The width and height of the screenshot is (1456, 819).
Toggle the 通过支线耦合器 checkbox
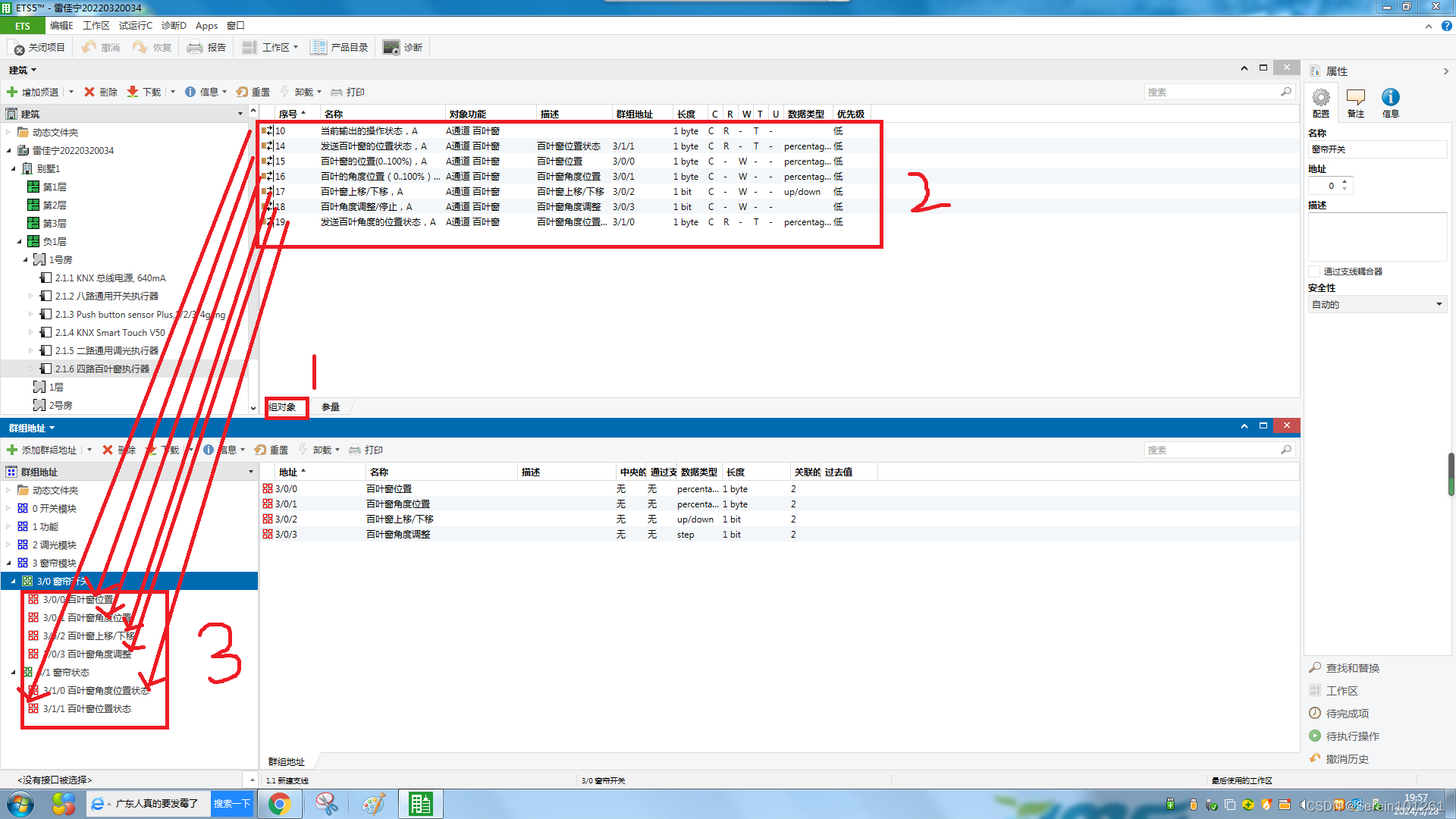pos(1314,271)
